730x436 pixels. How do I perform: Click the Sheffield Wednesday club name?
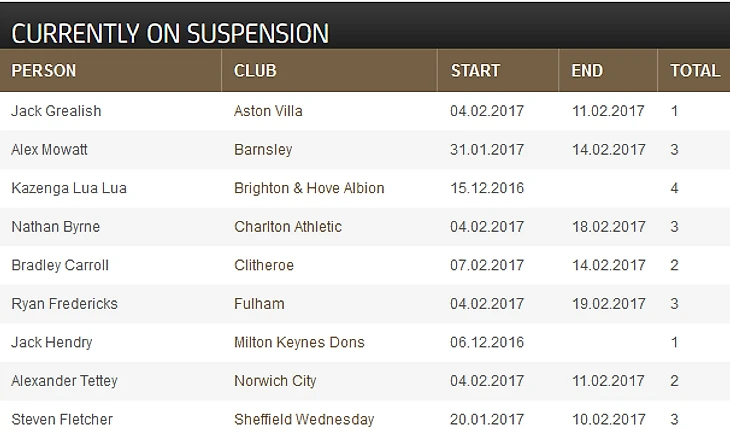point(304,420)
